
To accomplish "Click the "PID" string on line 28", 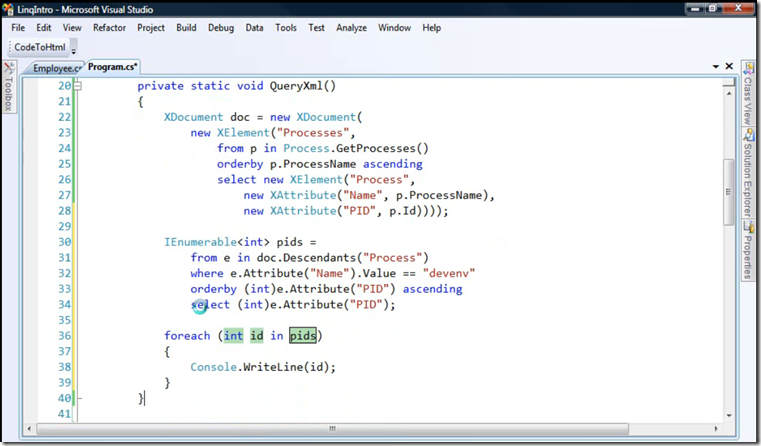I will (x=360, y=211).
